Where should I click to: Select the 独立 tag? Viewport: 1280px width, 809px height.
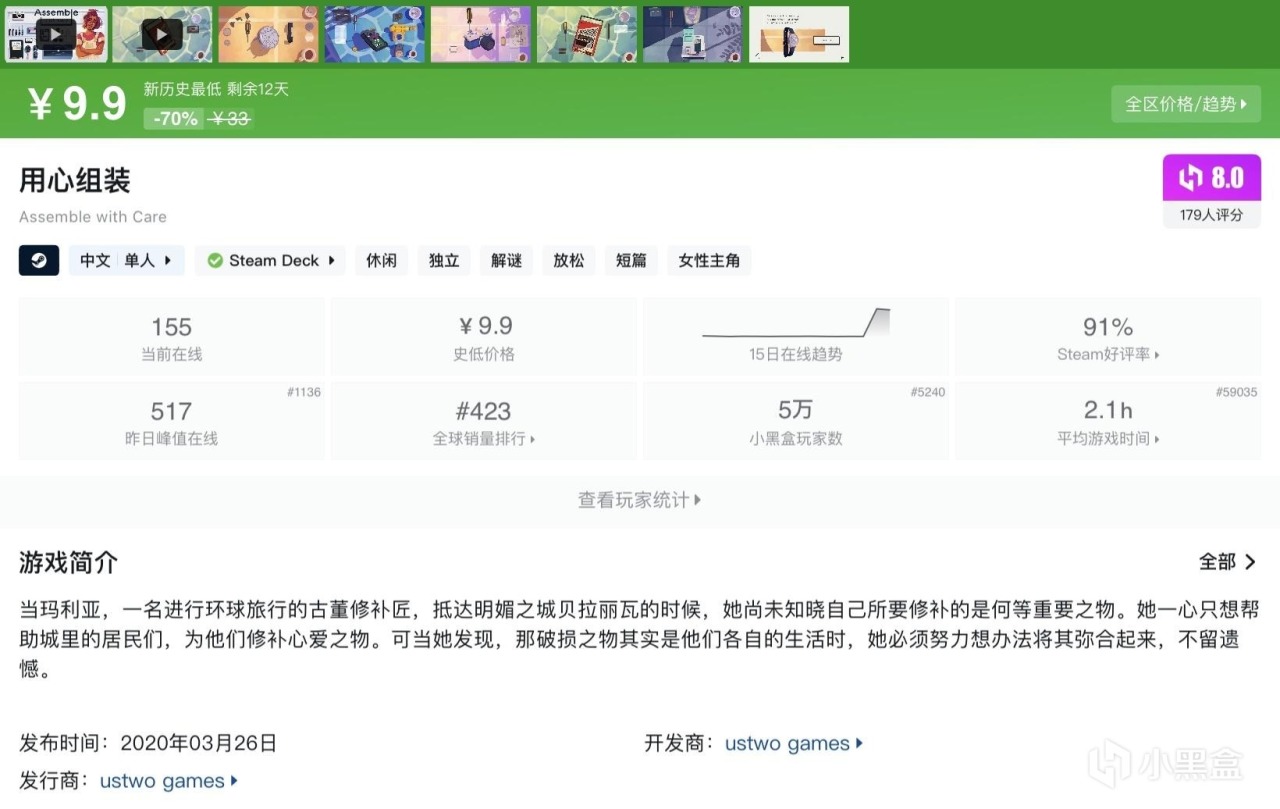click(x=444, y=260)
